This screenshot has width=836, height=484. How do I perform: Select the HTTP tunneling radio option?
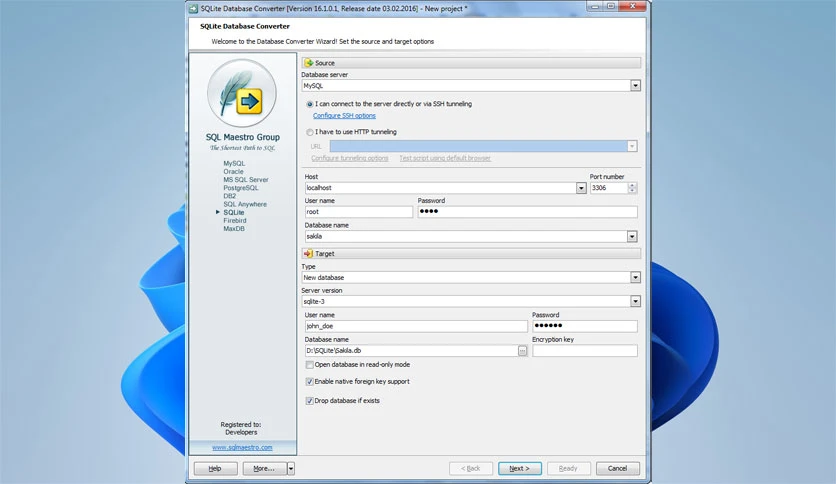pos(310,132)
